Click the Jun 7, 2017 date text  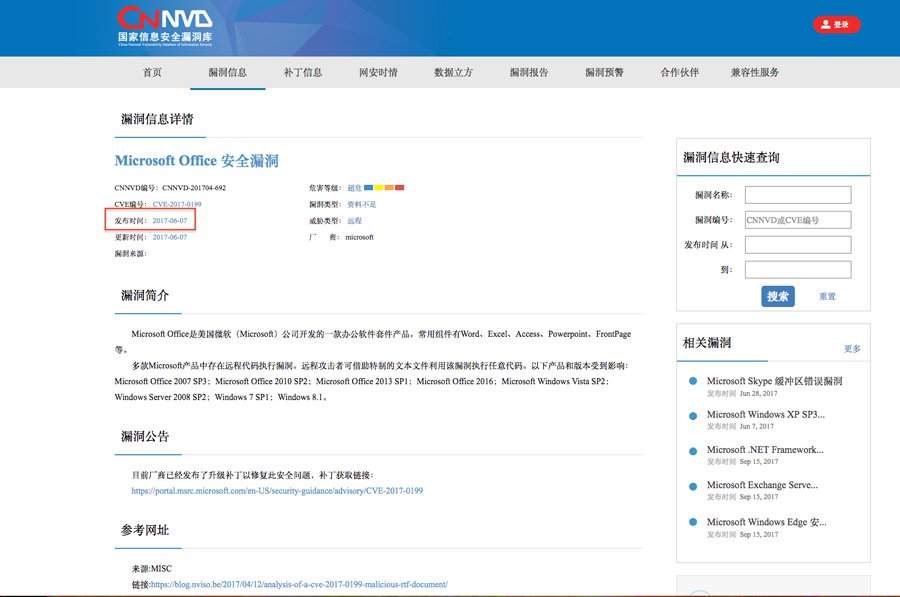[x=757, y=427]
